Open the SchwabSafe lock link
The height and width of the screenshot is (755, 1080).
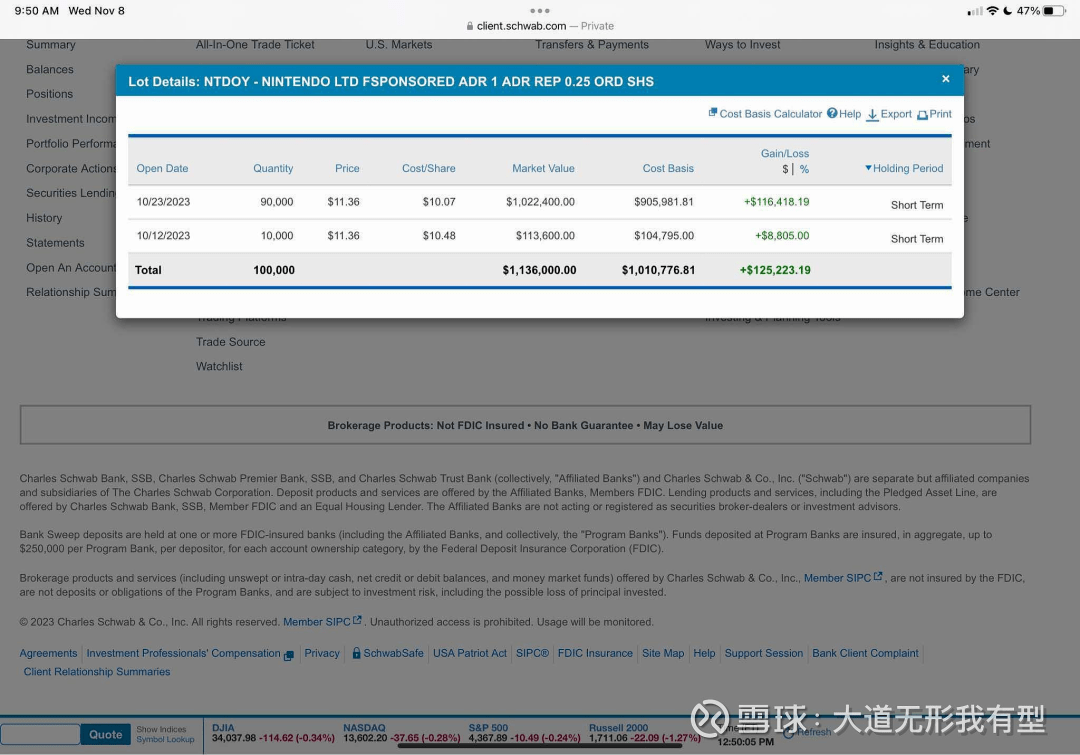(388, 653)
